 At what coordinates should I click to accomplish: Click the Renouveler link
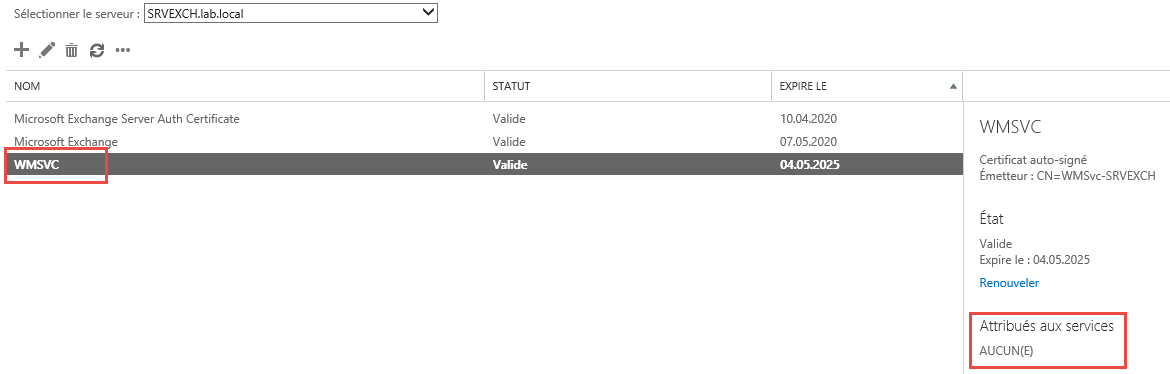[1009, 283]
